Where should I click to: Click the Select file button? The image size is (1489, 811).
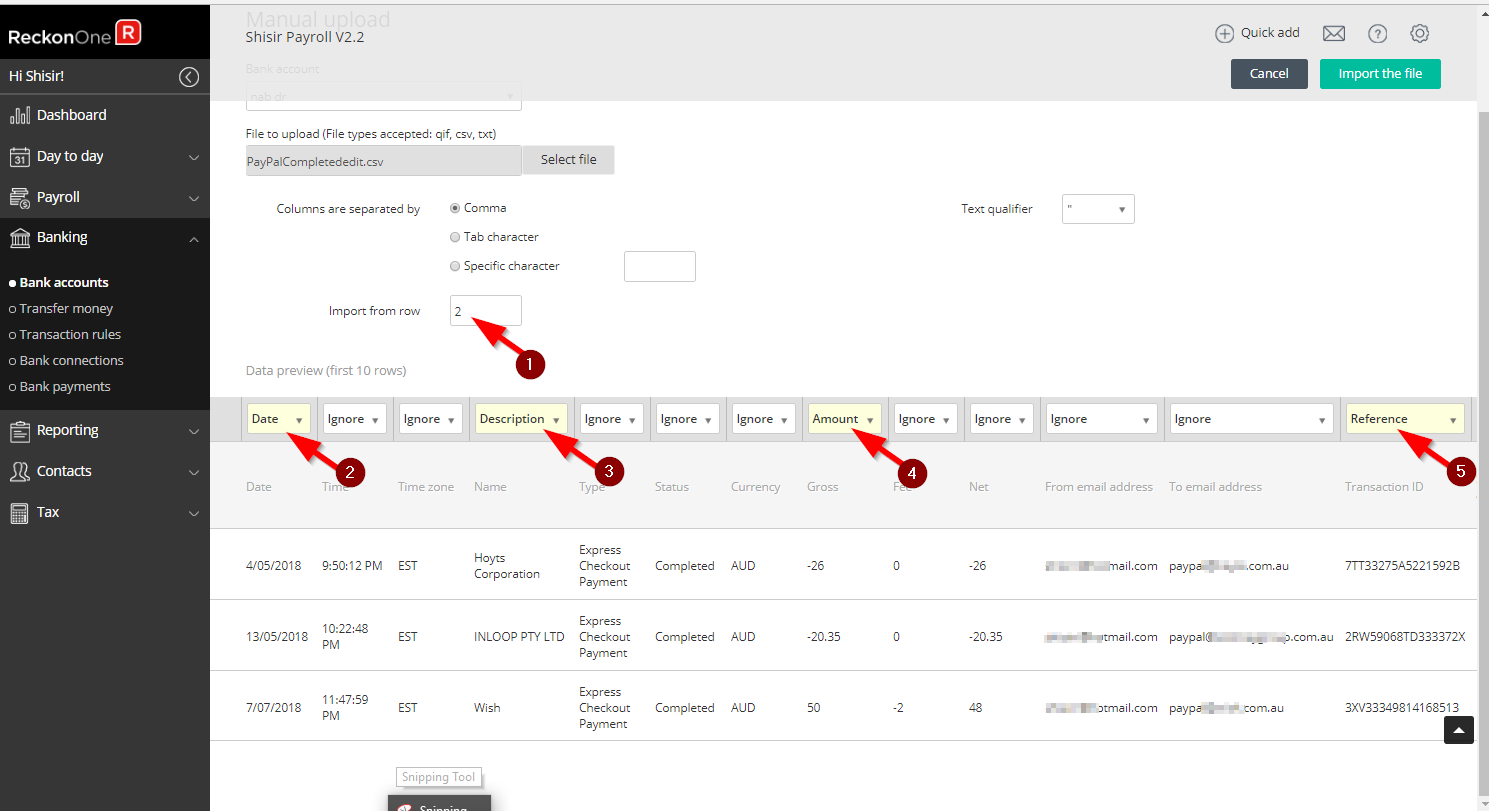coord(568,160)
